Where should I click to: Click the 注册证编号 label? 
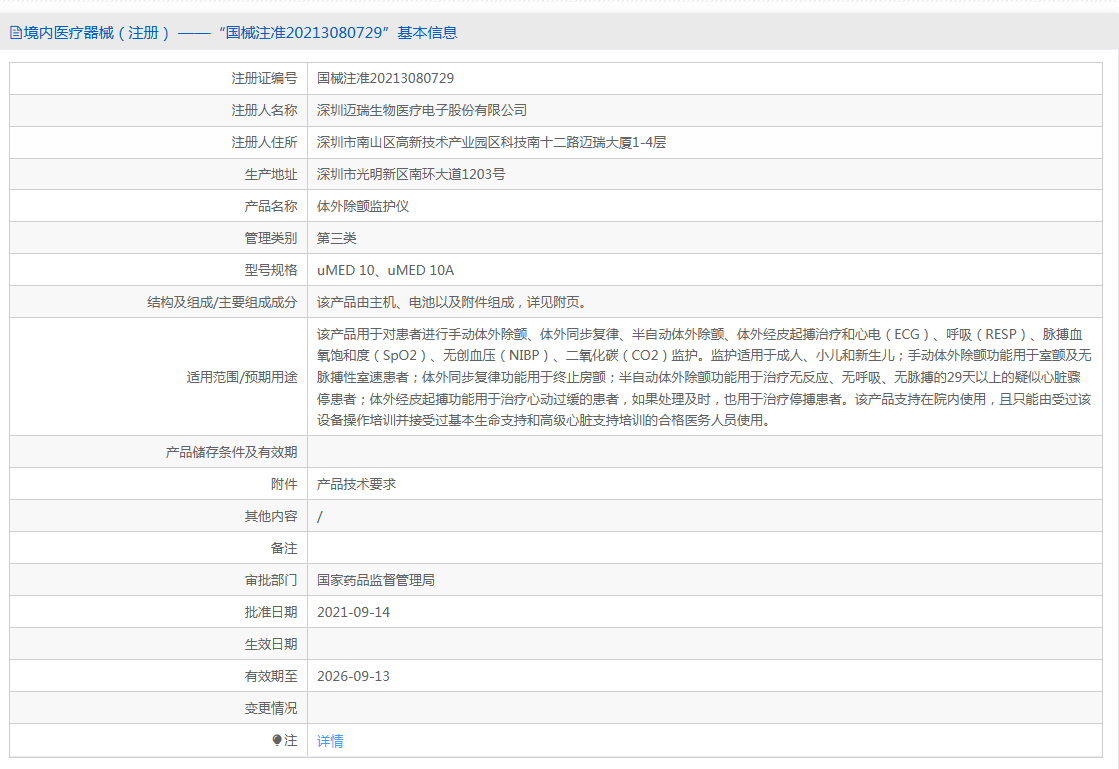coord(264,78)
